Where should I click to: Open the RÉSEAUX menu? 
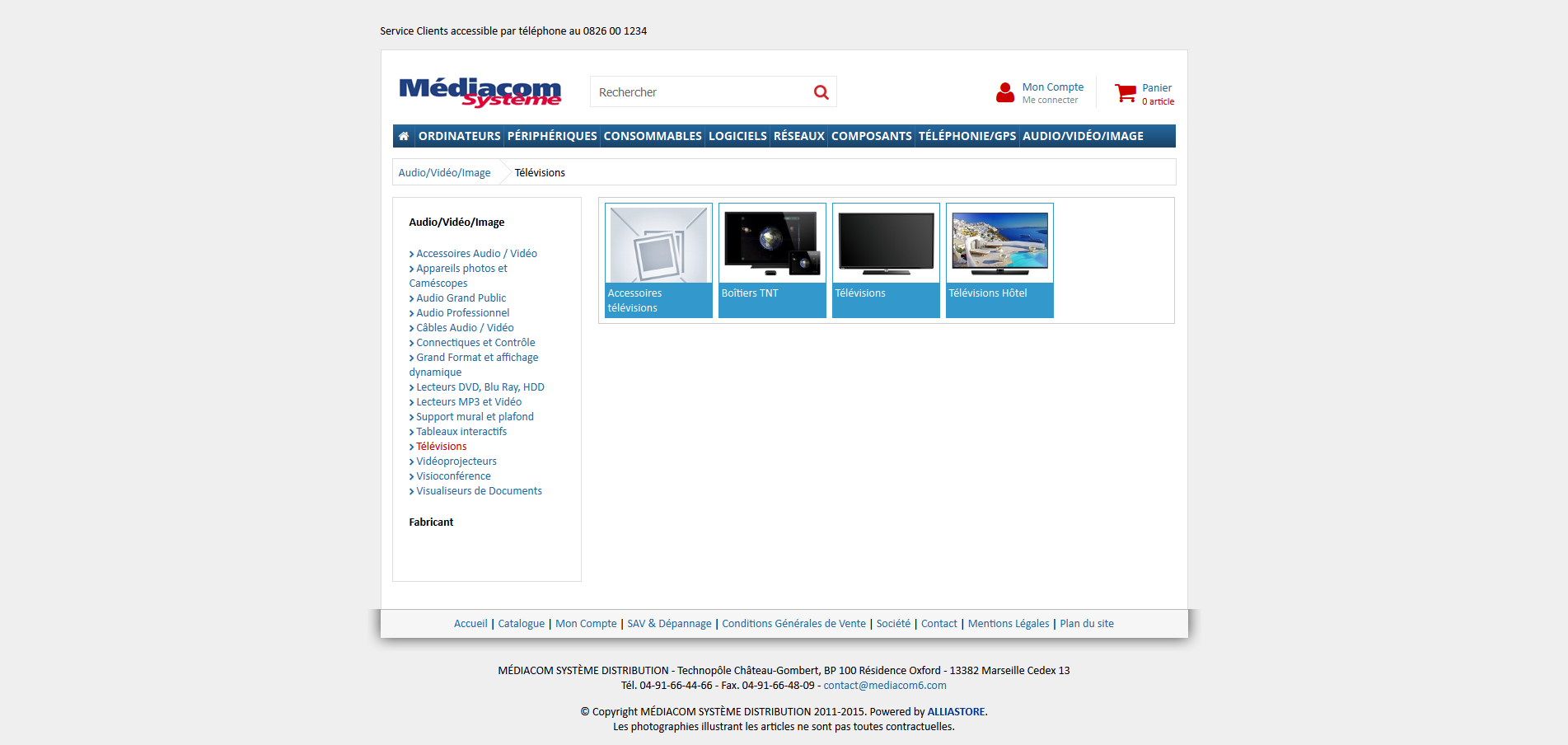tap(798, 136)
